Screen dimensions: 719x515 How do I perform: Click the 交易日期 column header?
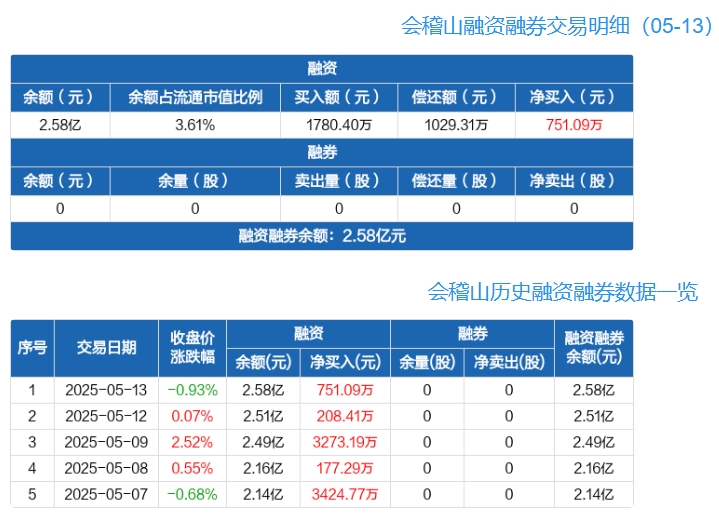106,348
